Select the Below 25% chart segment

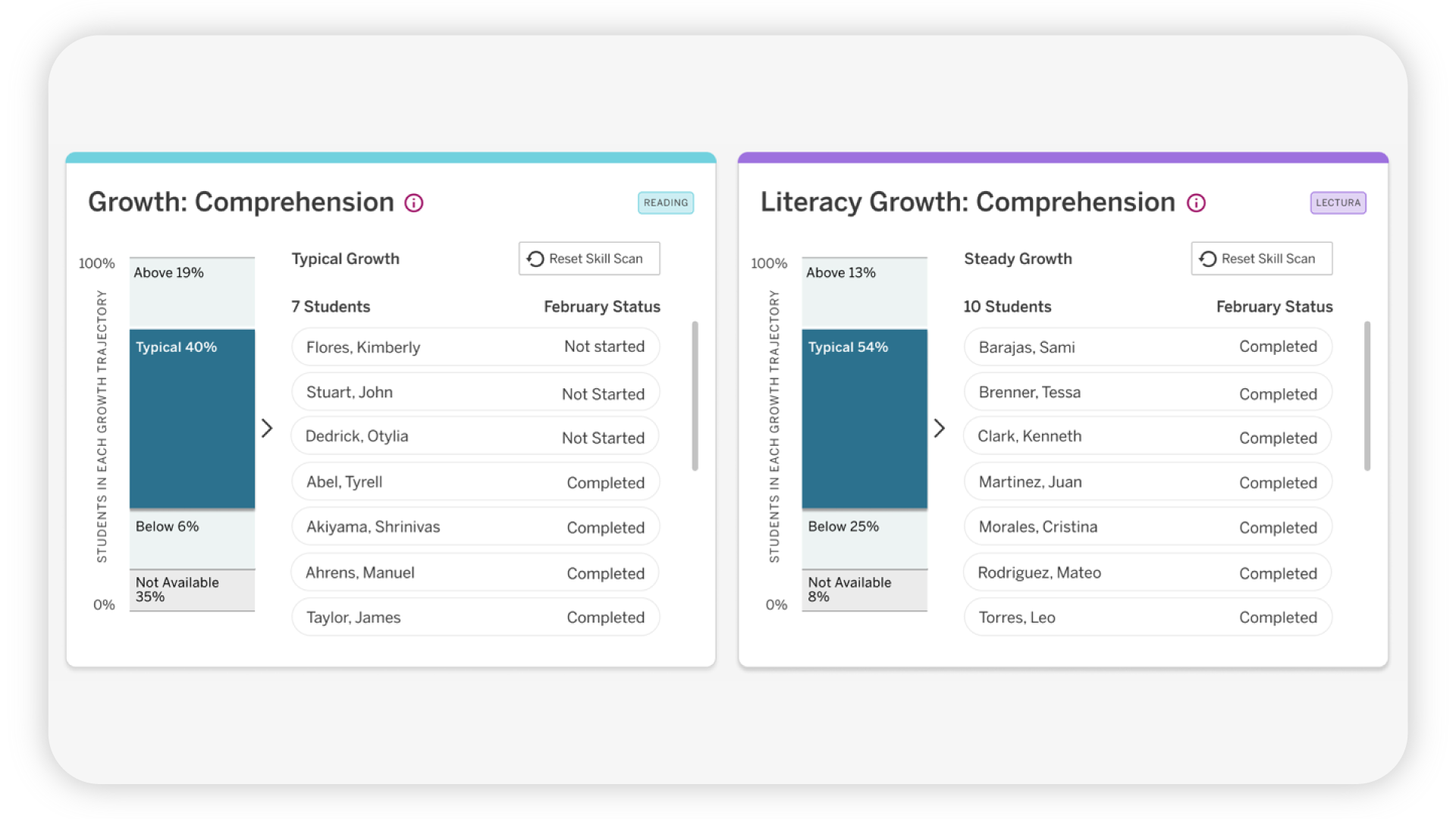point(864,538)
